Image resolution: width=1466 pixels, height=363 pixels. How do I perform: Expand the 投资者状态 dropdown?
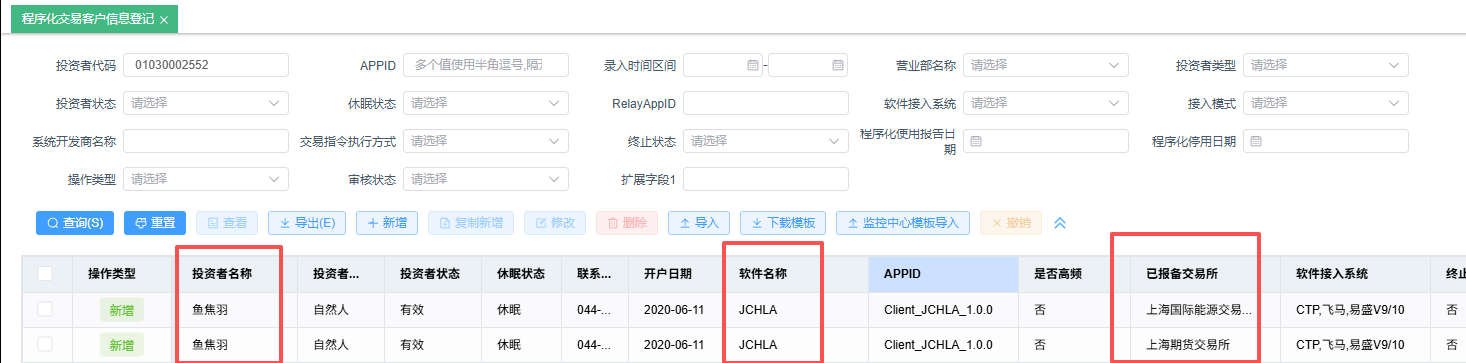click(x=206, y=103)
